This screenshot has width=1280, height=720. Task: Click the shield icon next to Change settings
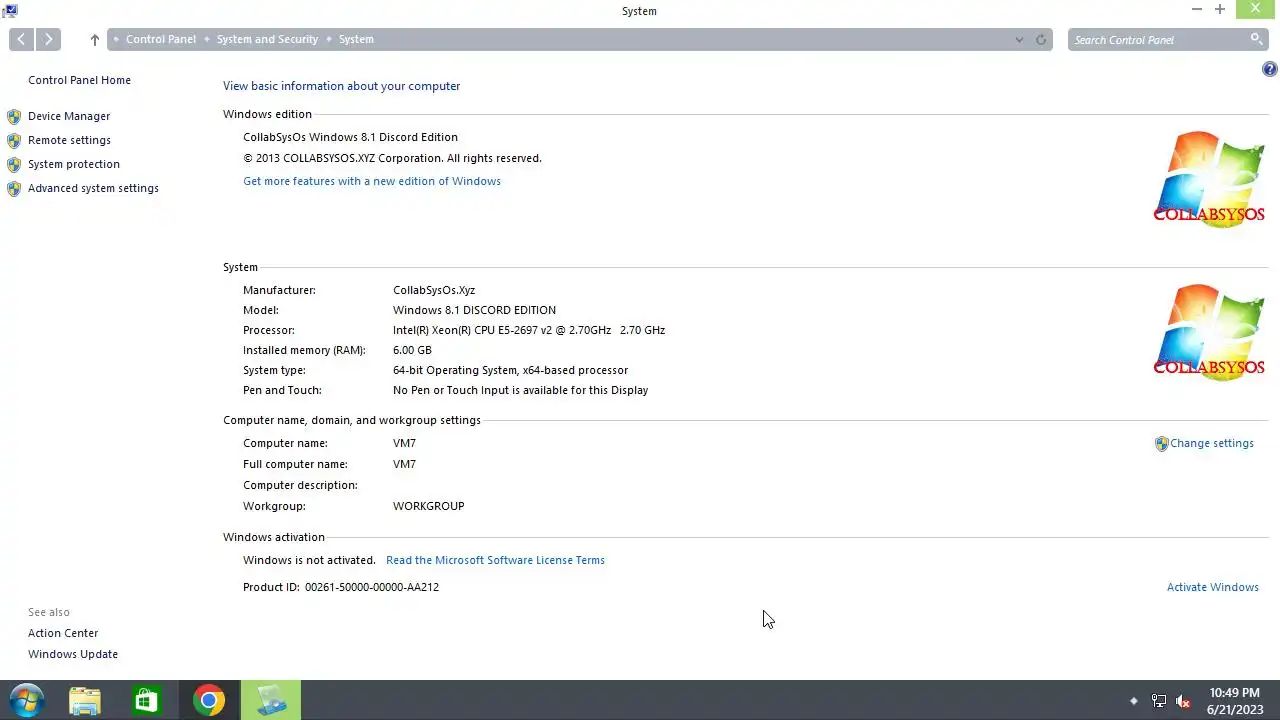click(x=1161, y=444)
